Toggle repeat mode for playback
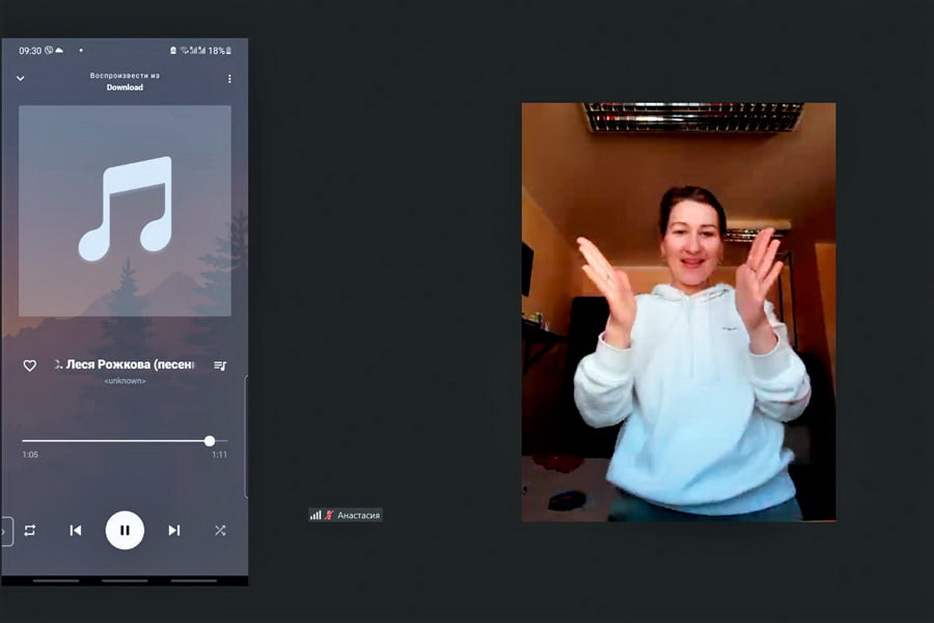Screen dimensions: 934x623 click(30, 530)
